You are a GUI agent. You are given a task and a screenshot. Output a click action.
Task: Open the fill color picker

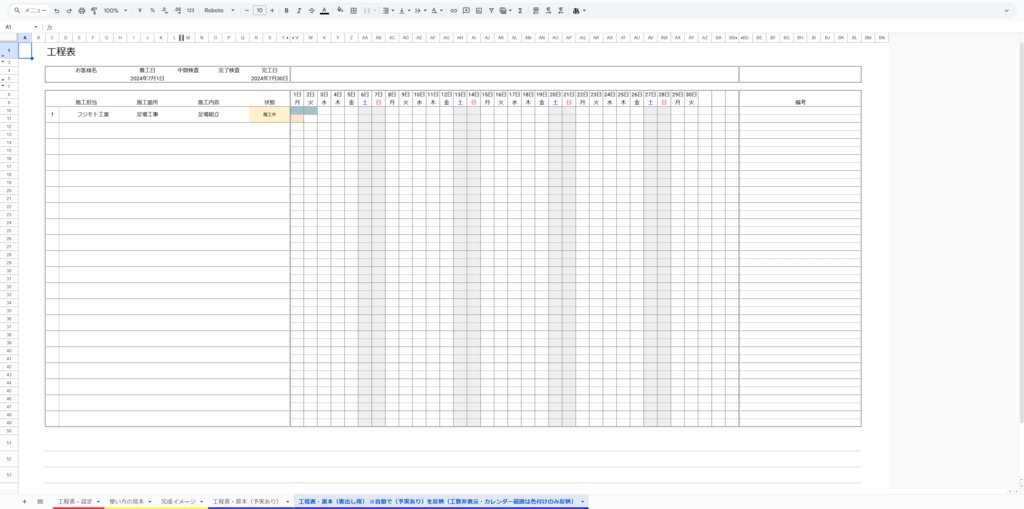pos(340,11)
